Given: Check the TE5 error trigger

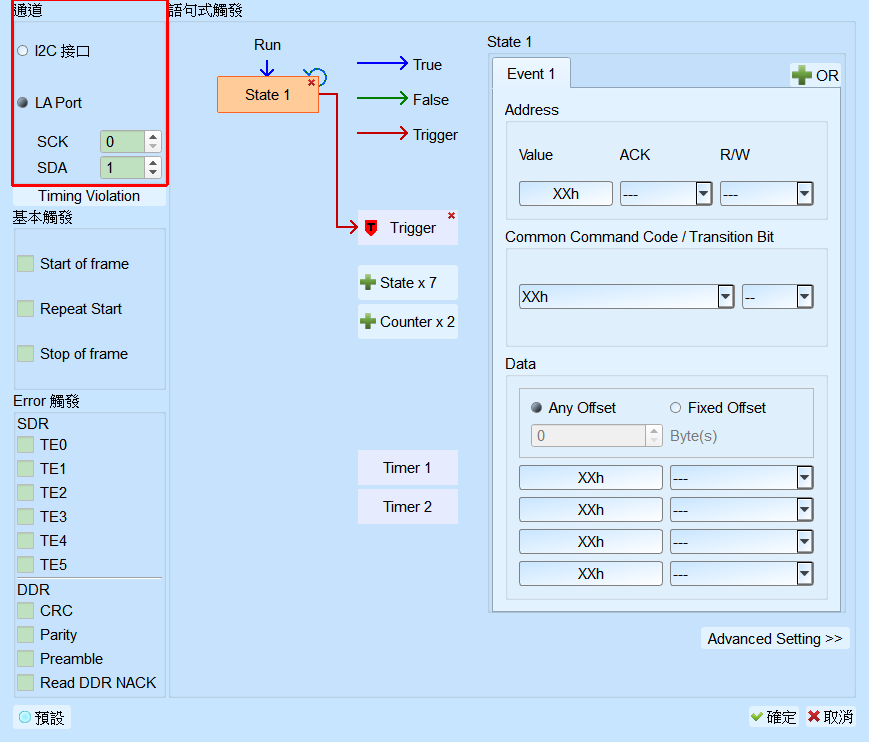Looking at the screenshot, I should coord(25,565).
